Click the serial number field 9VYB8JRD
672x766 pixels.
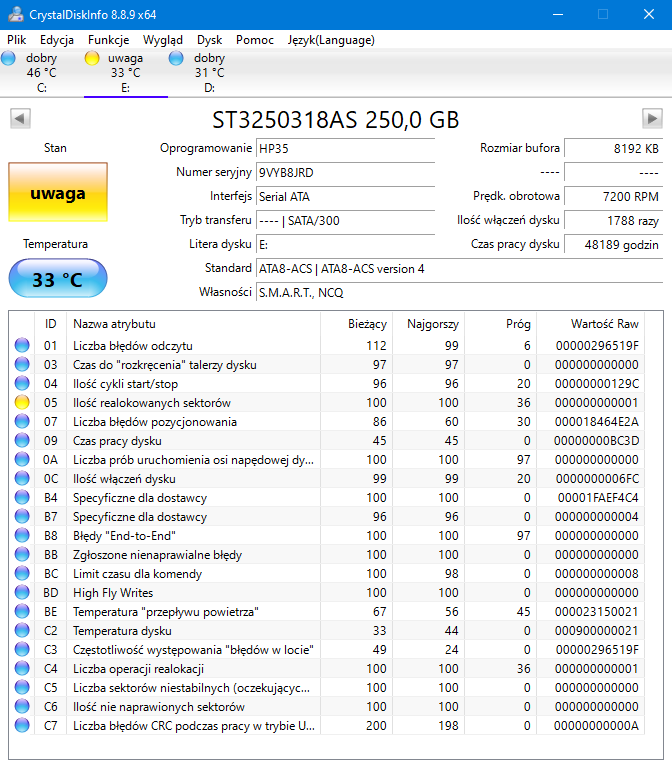pos(345,172)
